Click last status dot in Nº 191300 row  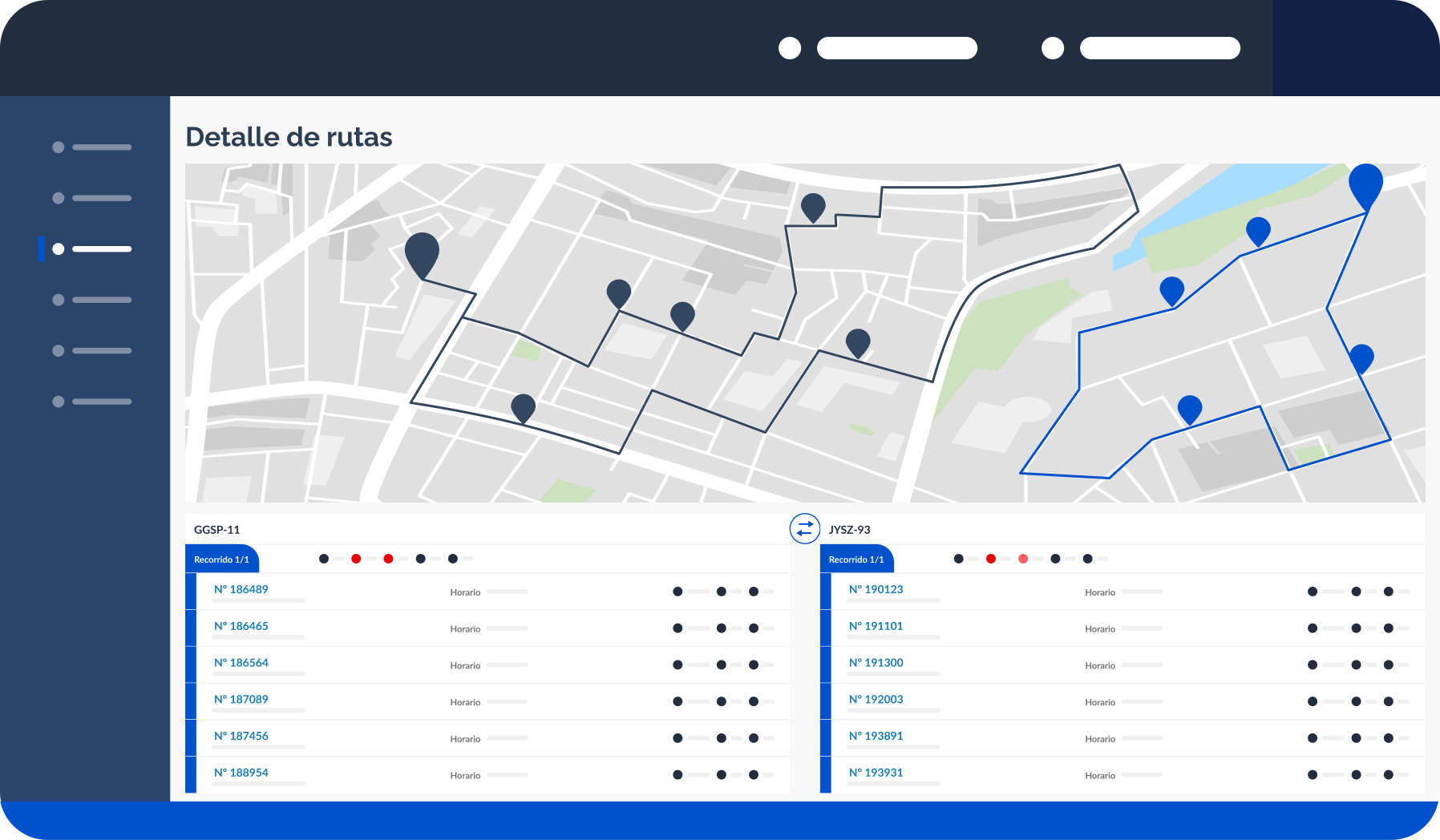[x=1389, y=665]
